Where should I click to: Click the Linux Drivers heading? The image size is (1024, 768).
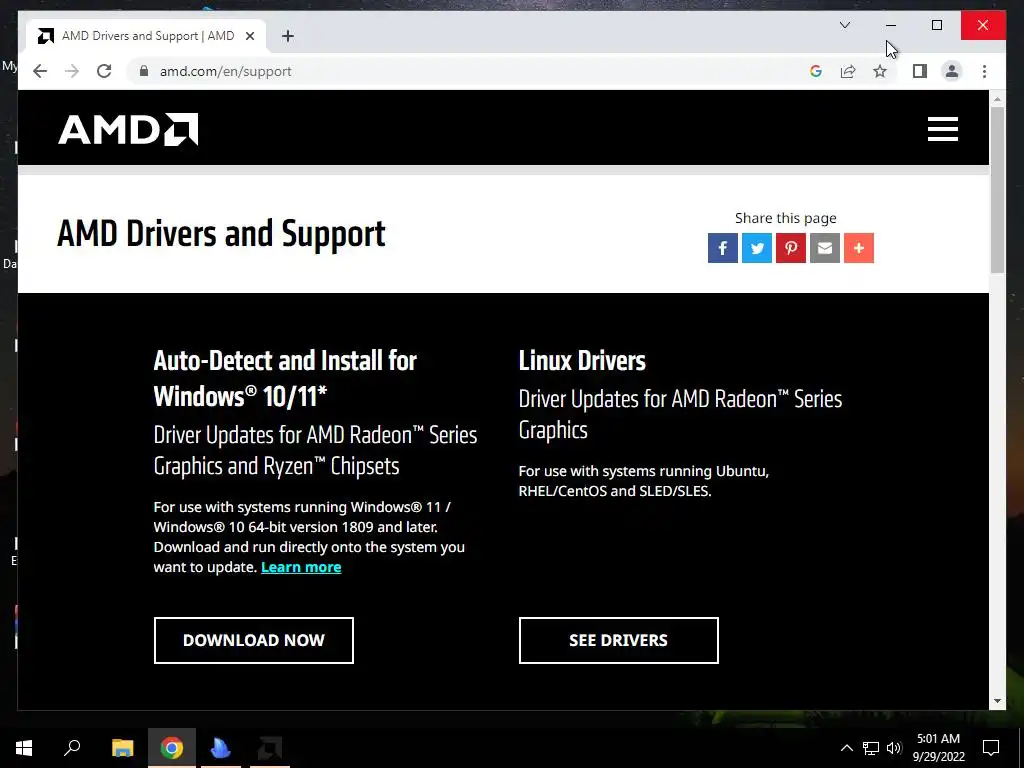(x=582, y=360)
